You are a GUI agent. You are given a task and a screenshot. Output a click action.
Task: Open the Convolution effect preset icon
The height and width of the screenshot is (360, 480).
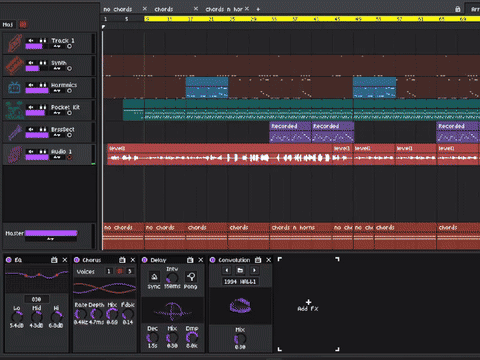point(258,260)
